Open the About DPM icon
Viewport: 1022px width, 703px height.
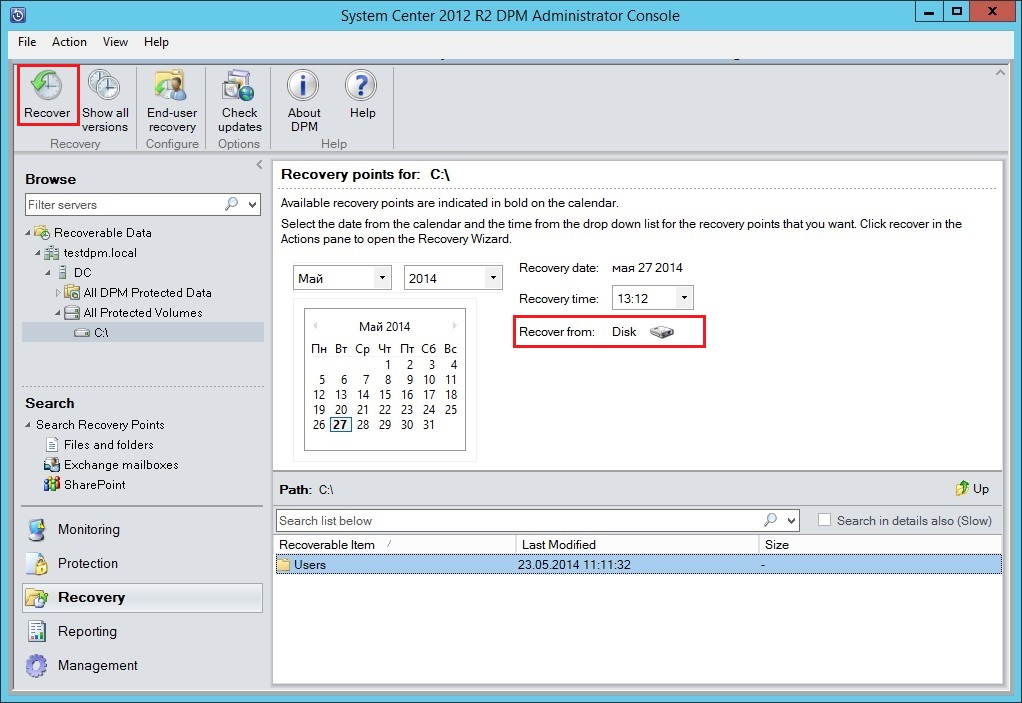[304, 87]
